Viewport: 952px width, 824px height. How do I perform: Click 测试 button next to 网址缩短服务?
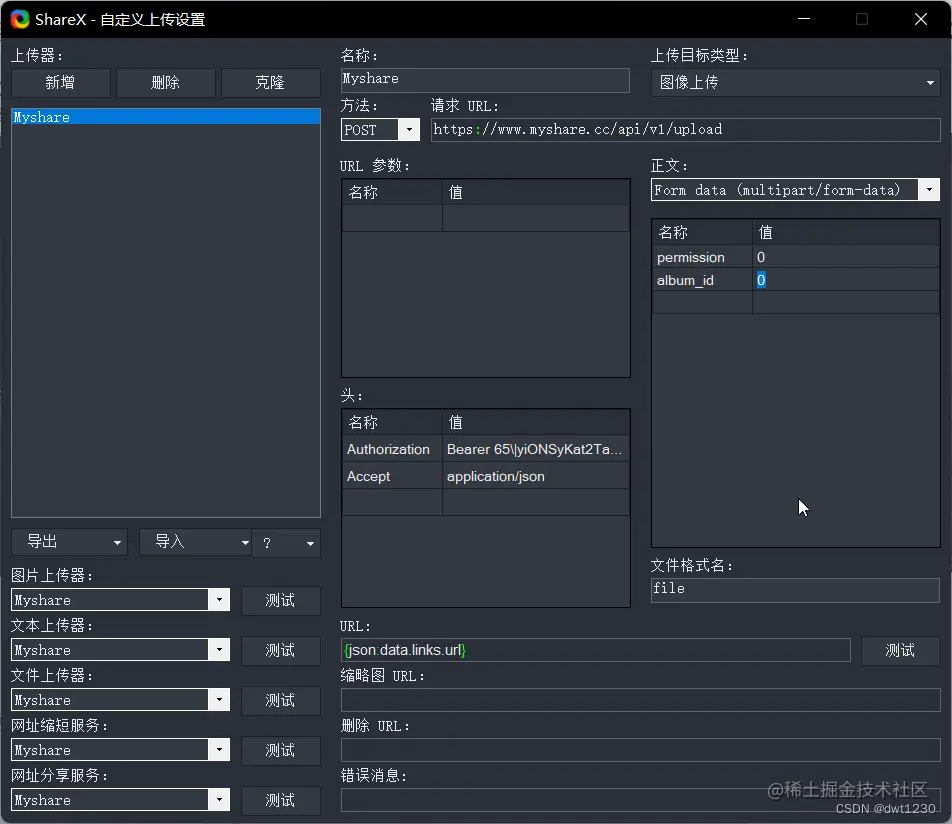coord(280,751)
